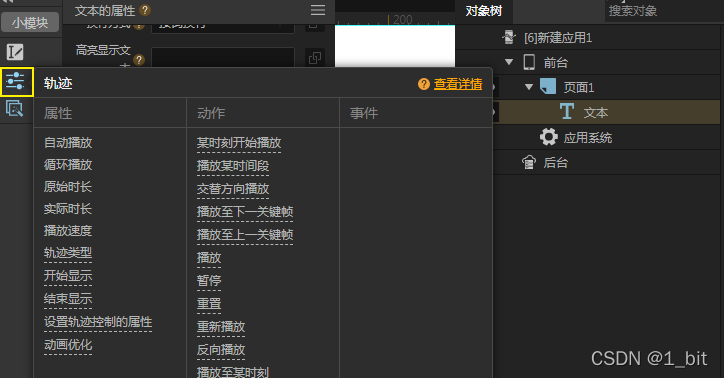Switch to the 对象树 tab
Viewport: 724px width, 378px height.
click(483, 11)
